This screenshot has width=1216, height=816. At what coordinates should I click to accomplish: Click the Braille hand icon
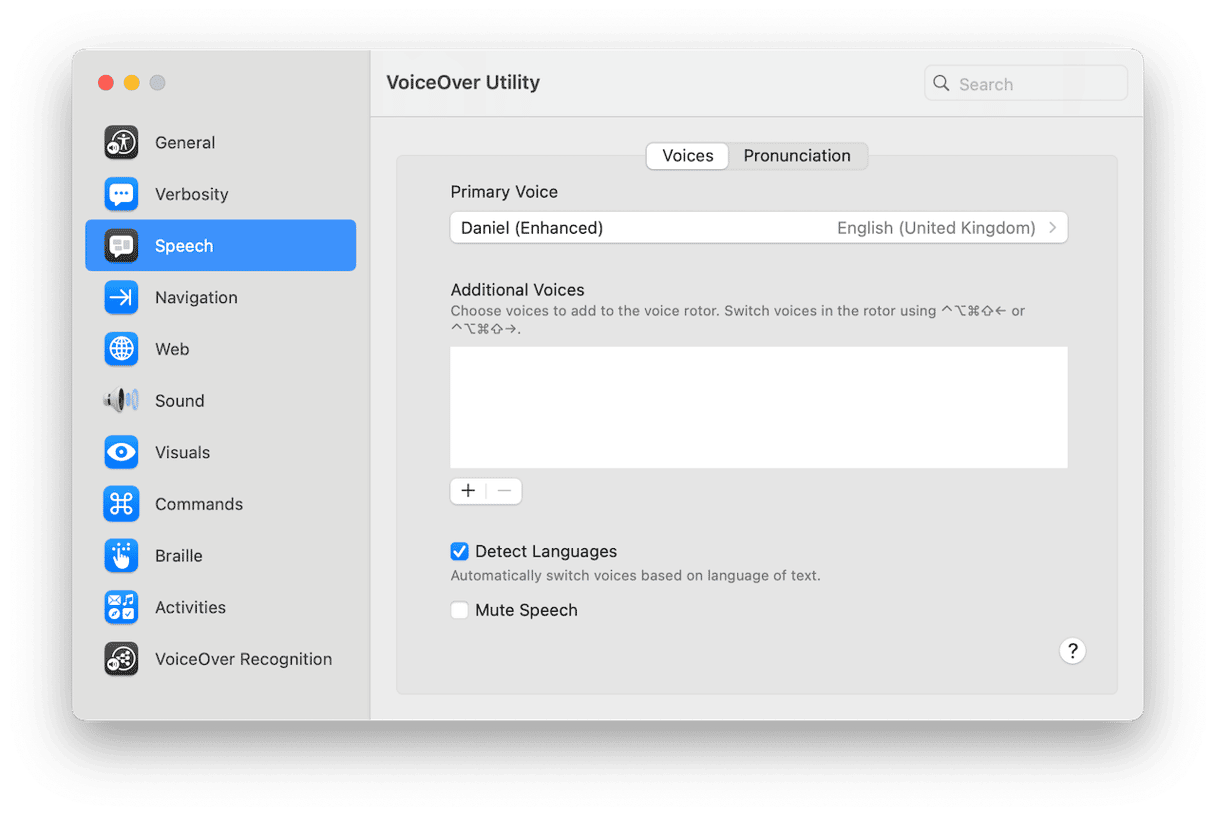point(121,556)
